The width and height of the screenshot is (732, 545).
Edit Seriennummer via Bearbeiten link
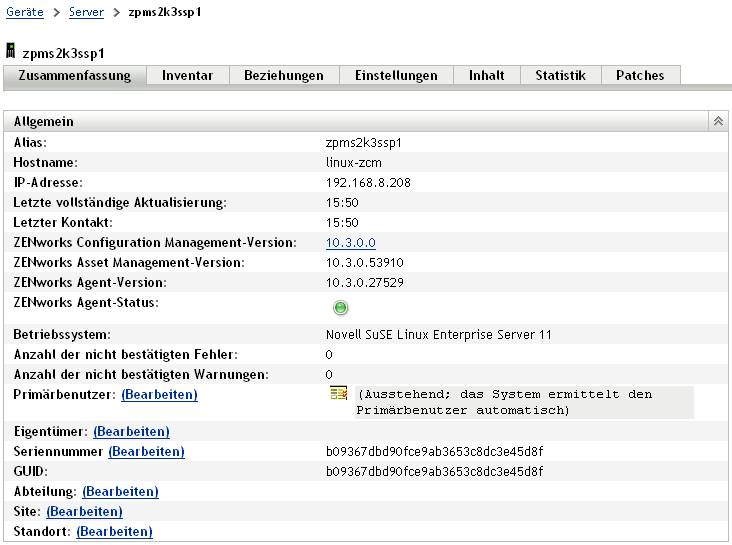coord(146,452)
